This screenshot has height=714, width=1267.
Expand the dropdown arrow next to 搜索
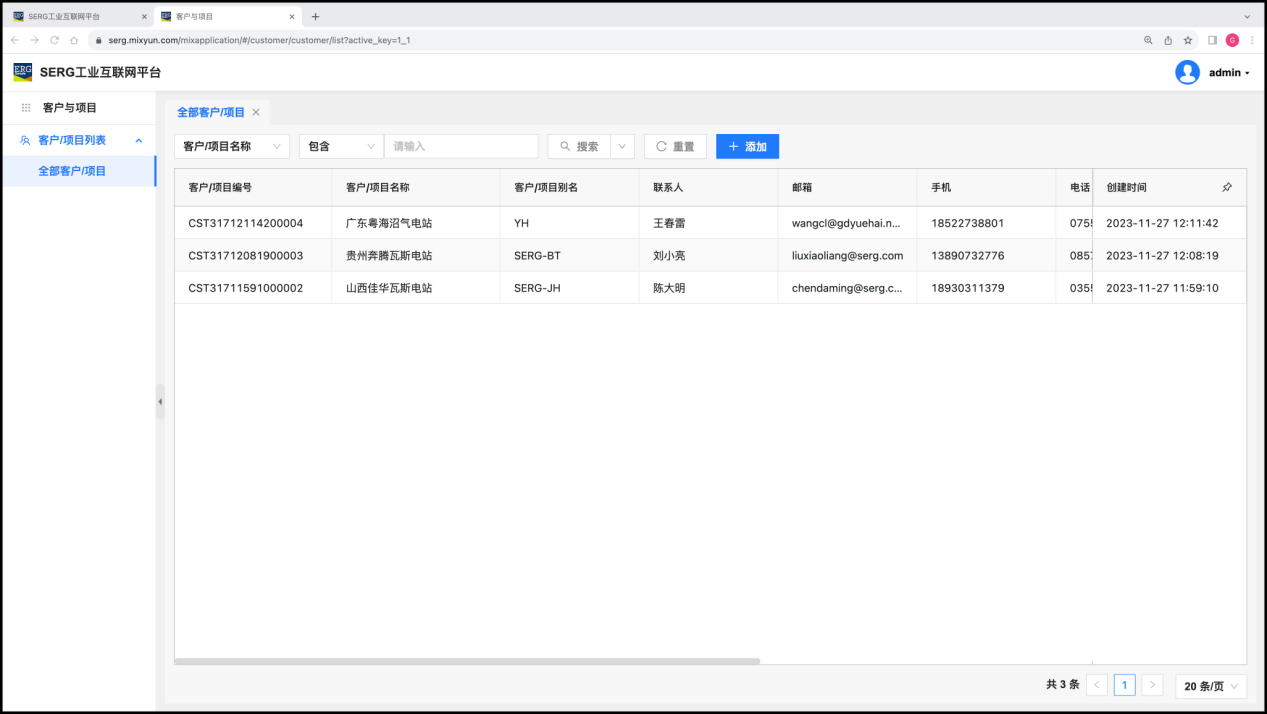coord(622,146)
